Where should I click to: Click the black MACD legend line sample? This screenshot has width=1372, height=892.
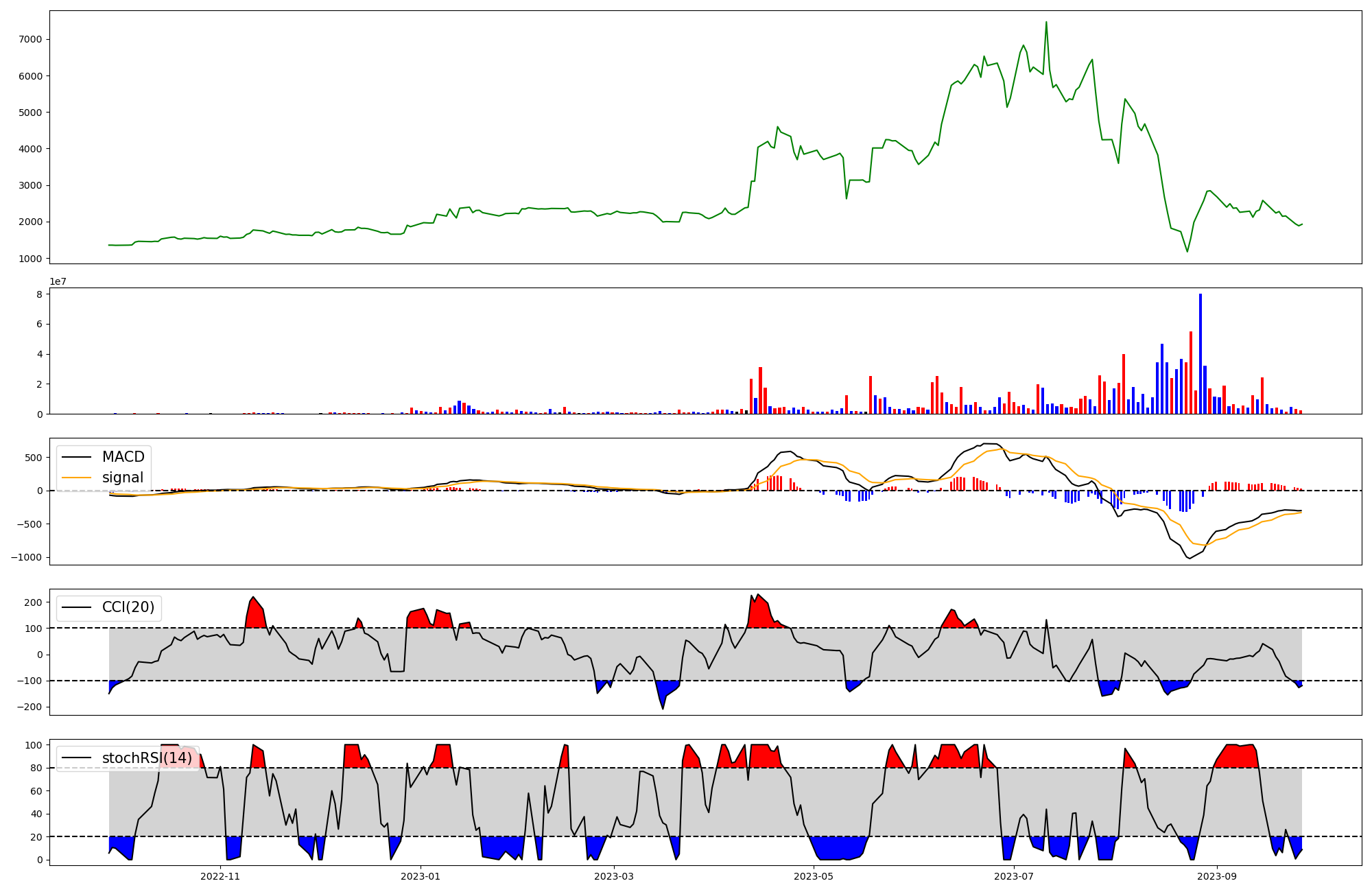(x=78, y=457)
